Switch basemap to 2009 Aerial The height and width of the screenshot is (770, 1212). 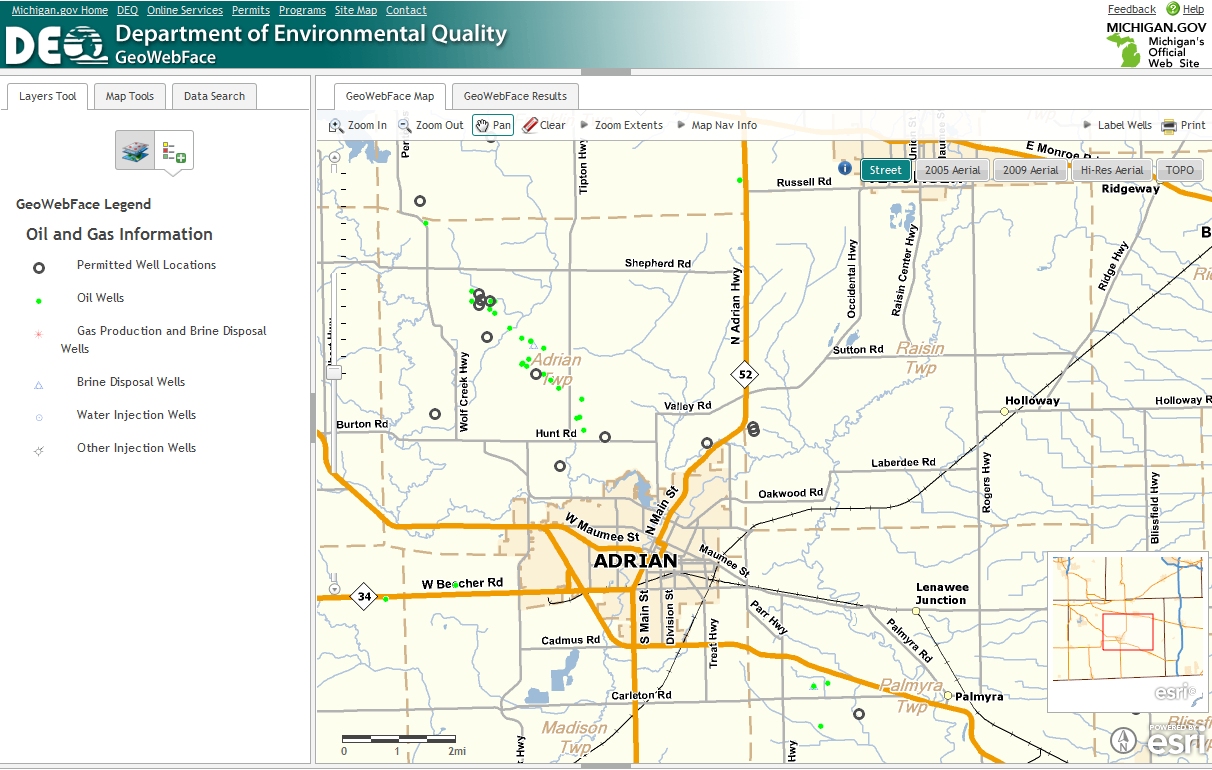pos(1030,170)
